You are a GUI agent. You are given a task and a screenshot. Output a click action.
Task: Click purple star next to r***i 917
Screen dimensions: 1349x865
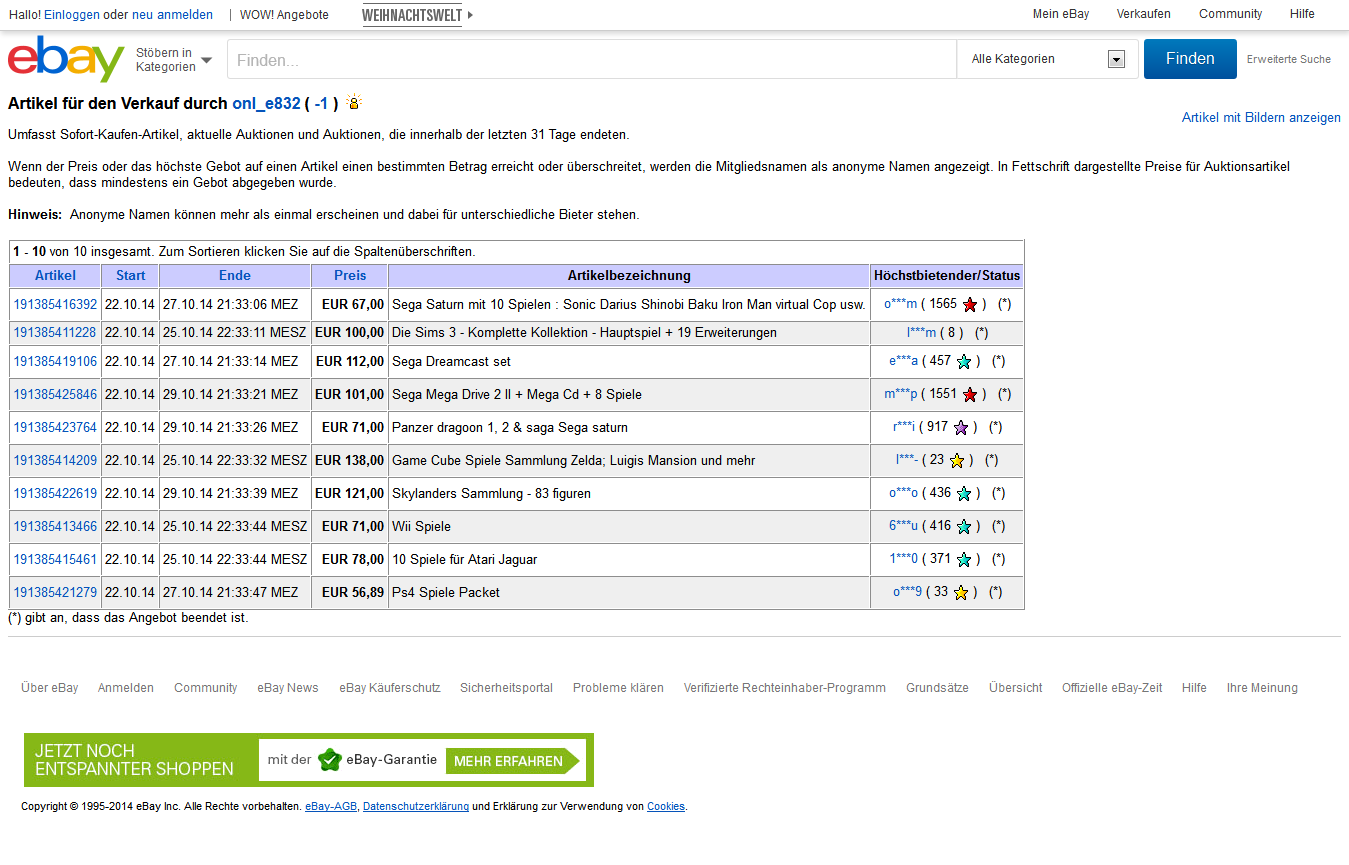point(961,428)
